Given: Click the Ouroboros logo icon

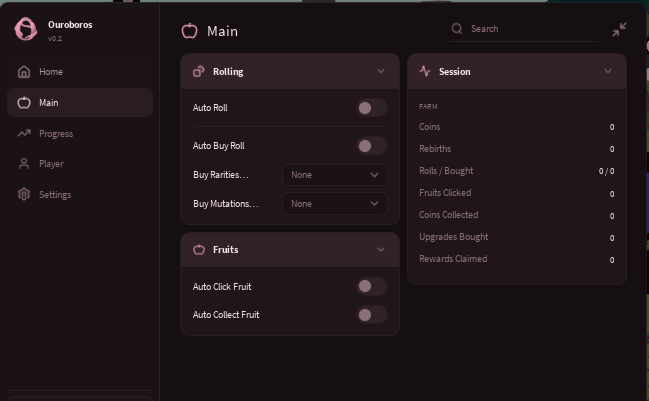Looking at the screenshot, I should coord(26,29).
